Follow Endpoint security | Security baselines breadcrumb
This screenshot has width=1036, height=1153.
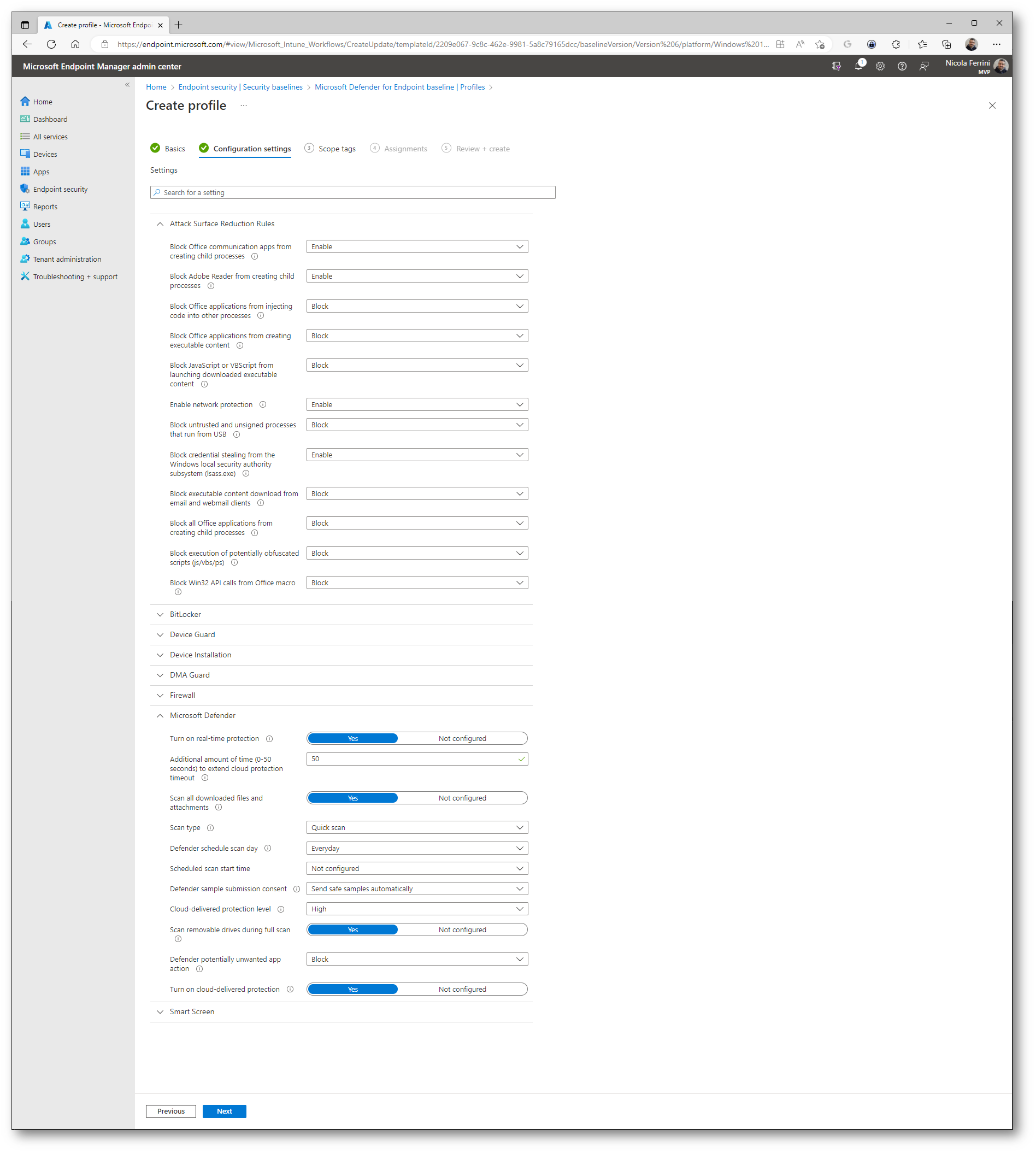[x=241, y=87]
